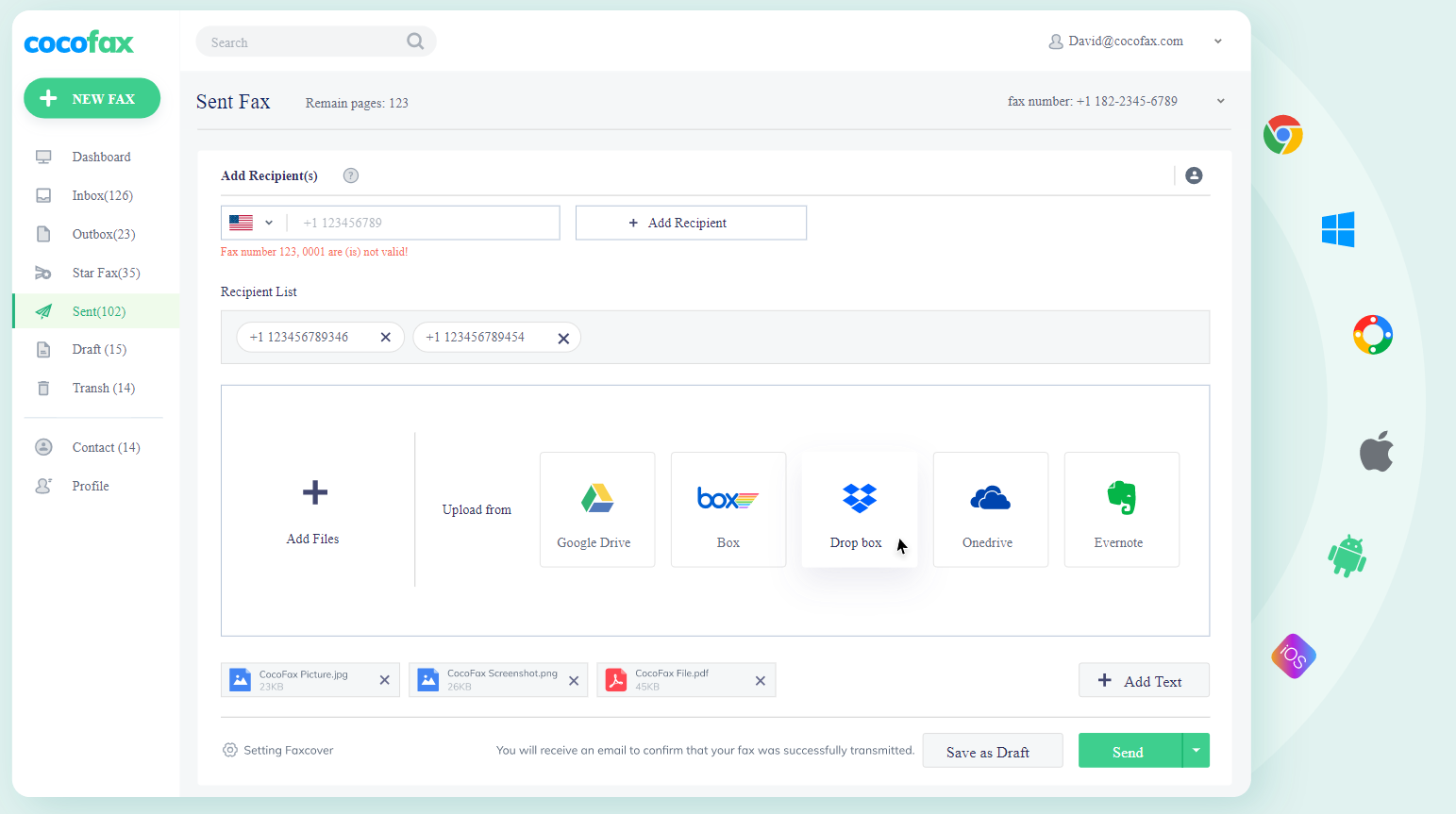The image size is (1456, 814).
Task: Open the contacts icon near Add Recipients
Action: 1194,175
